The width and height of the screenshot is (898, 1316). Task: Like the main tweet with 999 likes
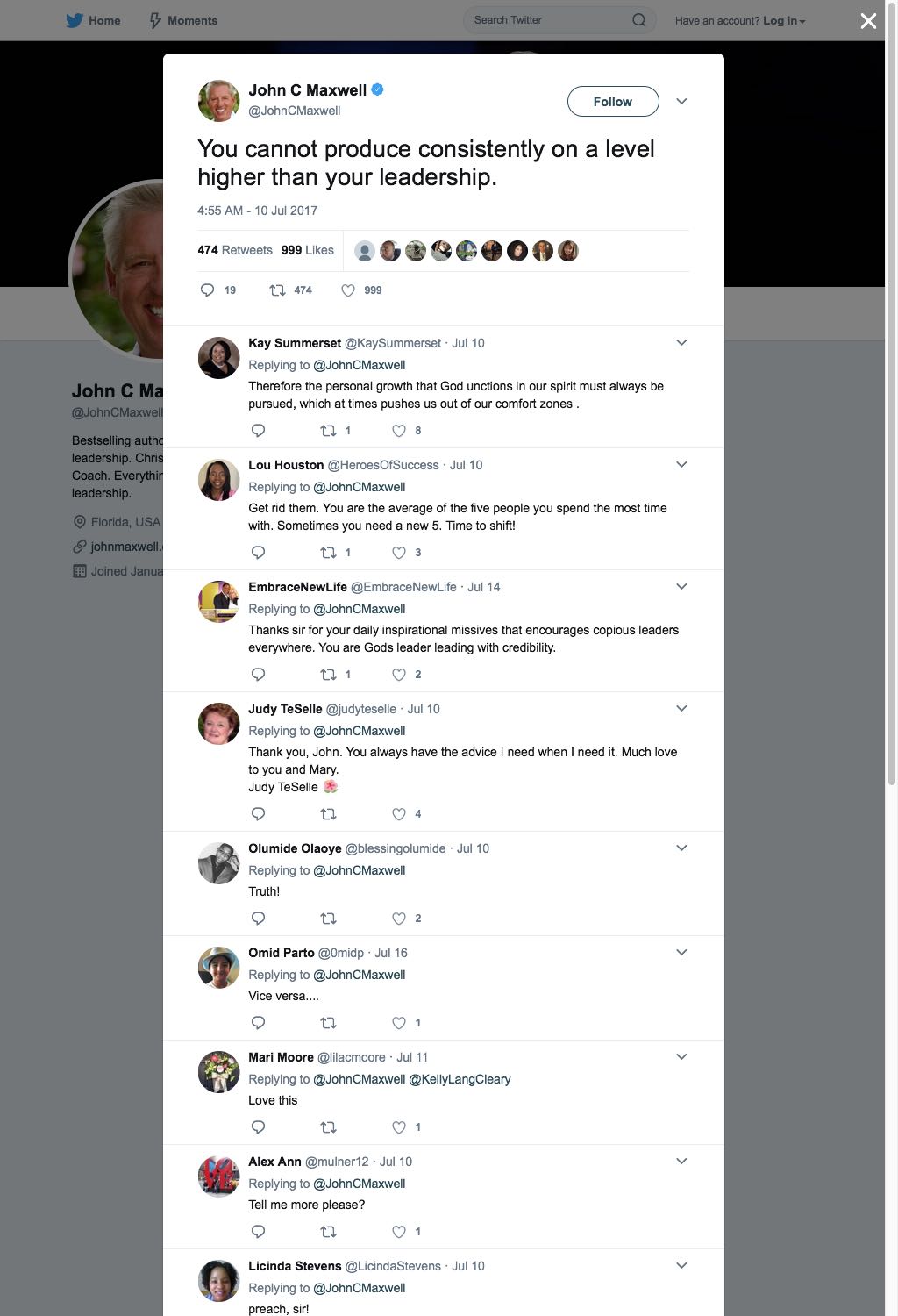click(x=348, y=290)
